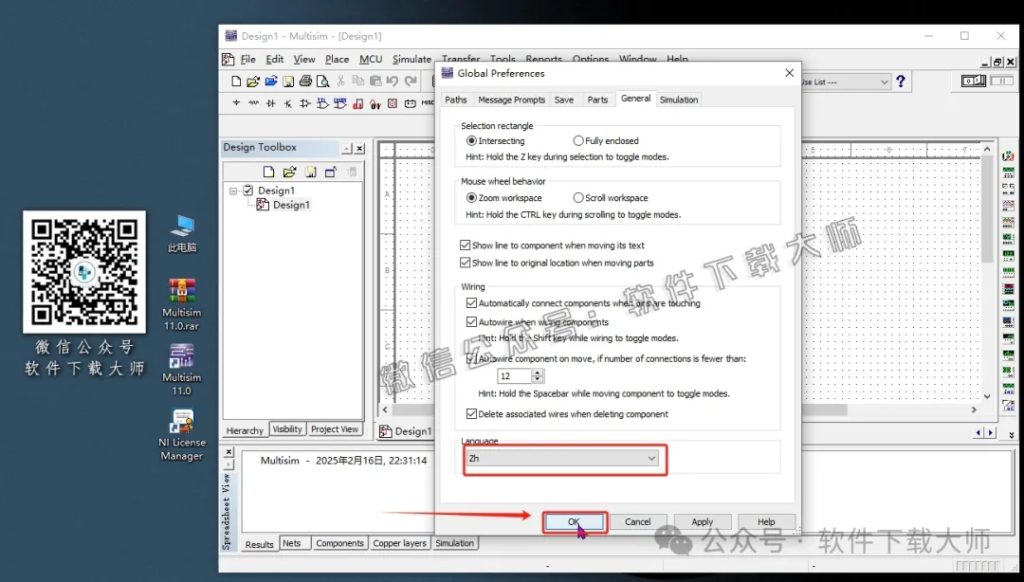
Task: Click the Print icon in the toolbar
Action: [305, 81]
